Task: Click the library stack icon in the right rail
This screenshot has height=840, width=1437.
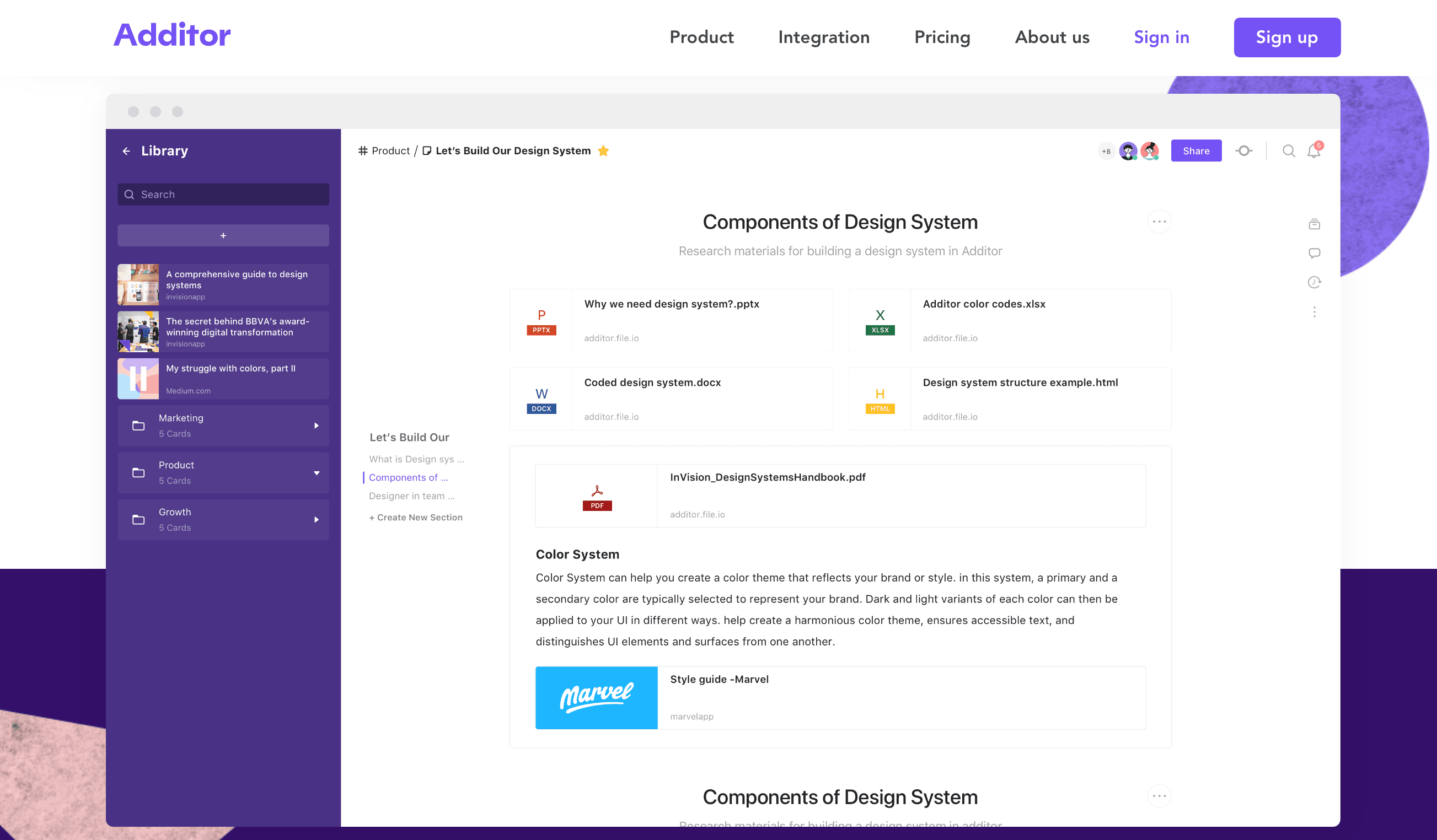Action: tap(1315, 224)
